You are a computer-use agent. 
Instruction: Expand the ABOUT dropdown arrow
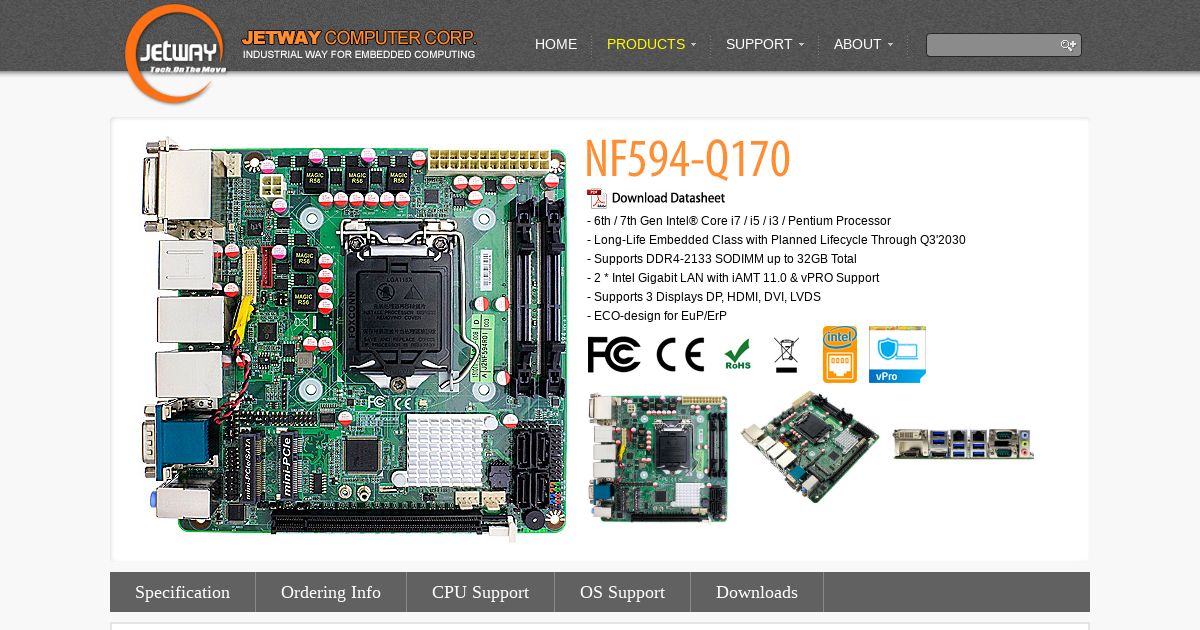point(890,45)
